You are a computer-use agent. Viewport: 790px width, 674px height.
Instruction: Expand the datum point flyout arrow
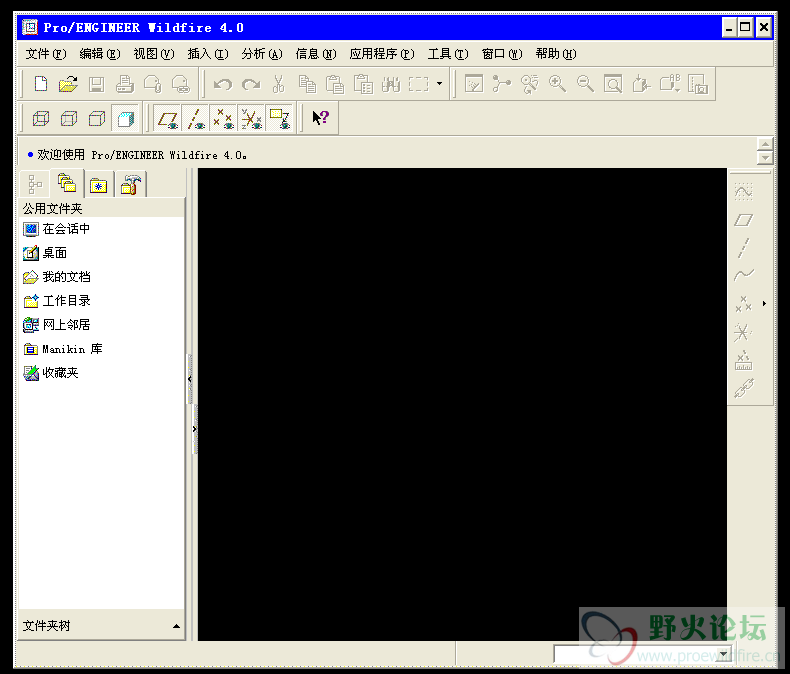[764, 304]
